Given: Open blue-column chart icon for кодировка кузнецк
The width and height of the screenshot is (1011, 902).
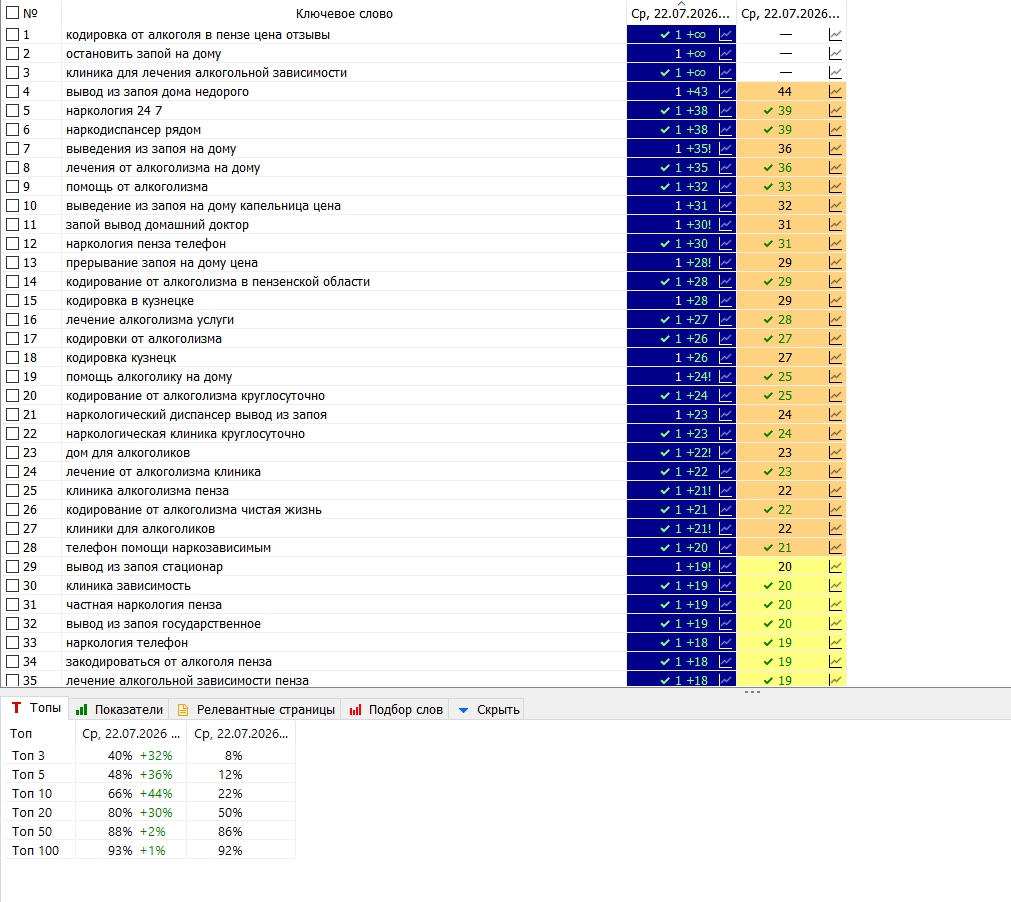Looking at the screenshot, I should pos(725,358).
